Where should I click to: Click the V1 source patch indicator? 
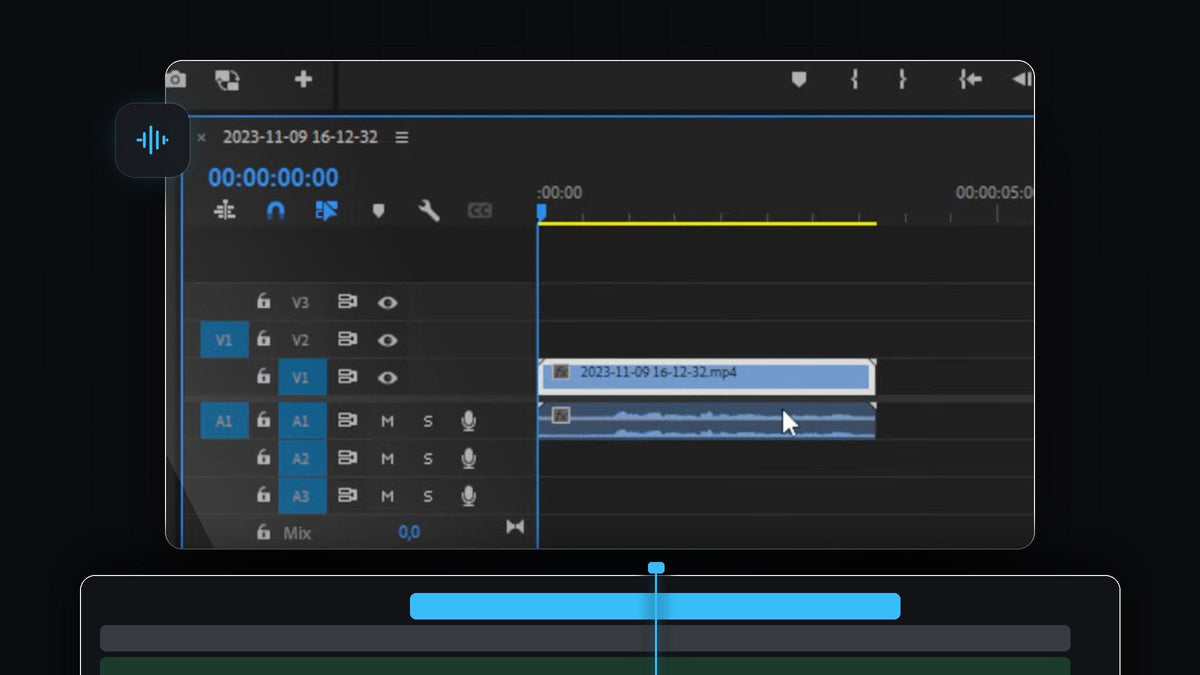[224, 340]
